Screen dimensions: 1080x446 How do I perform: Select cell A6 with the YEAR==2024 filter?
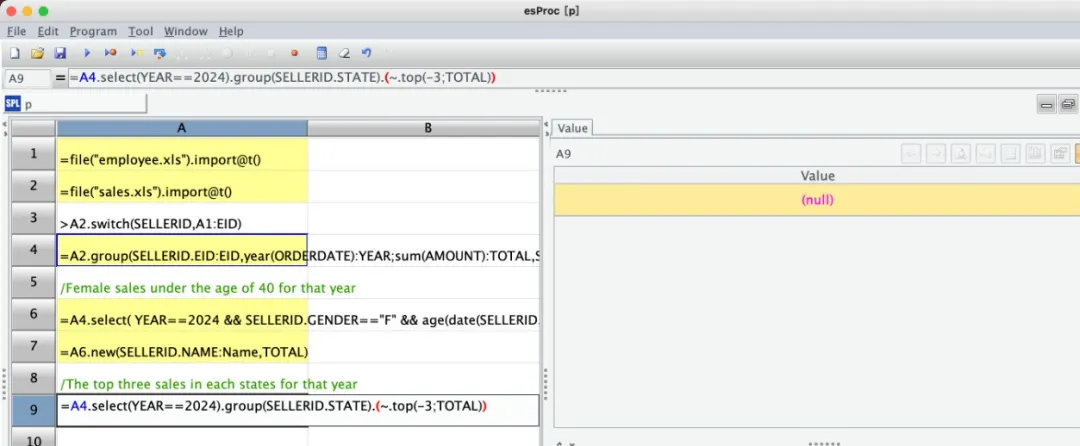(182, 315)
